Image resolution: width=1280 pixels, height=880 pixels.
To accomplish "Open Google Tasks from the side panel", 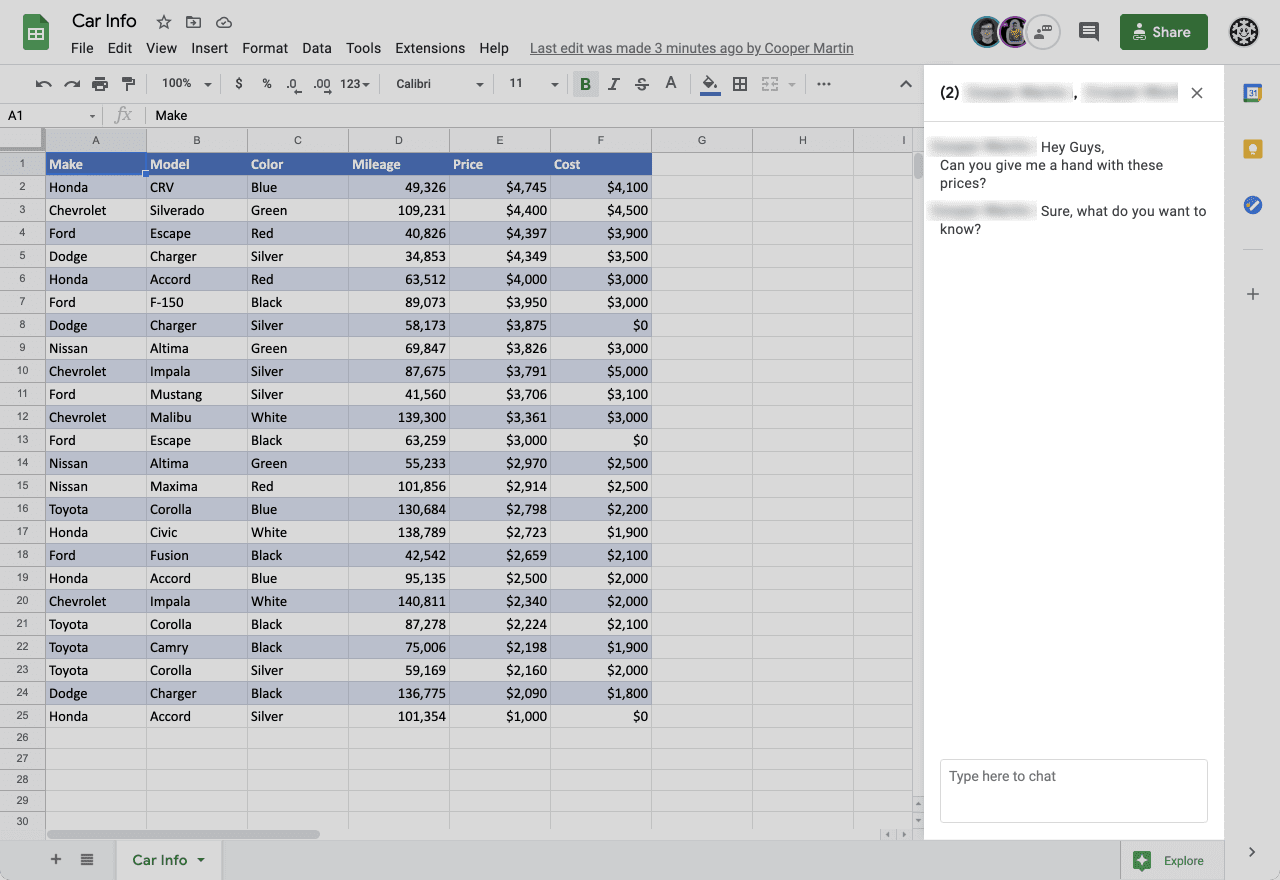I will pyautogui.click(x=1253, y=206).
